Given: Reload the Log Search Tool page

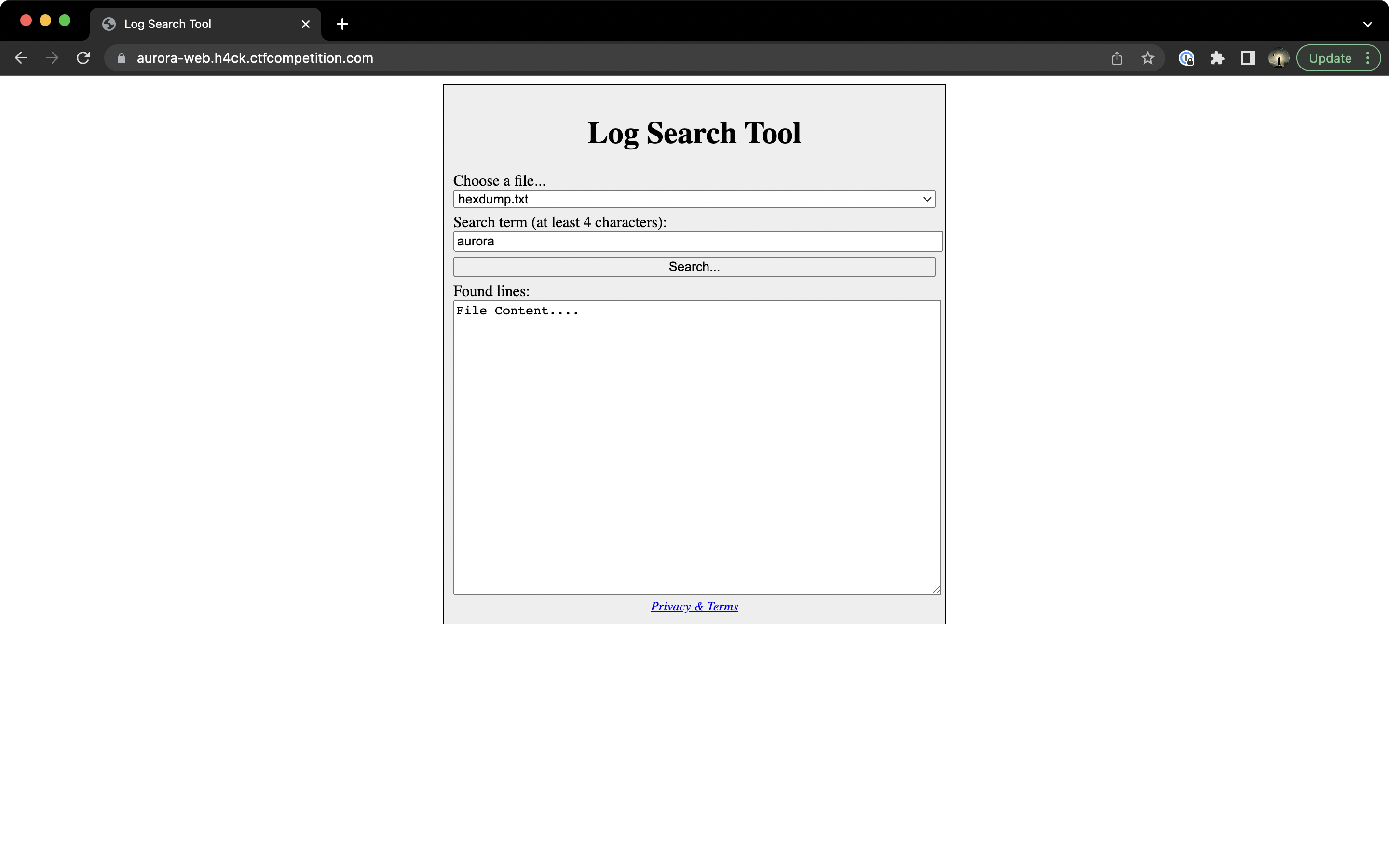Looking at the screenshot, I should pyautogui.click(x=83, y=57).
